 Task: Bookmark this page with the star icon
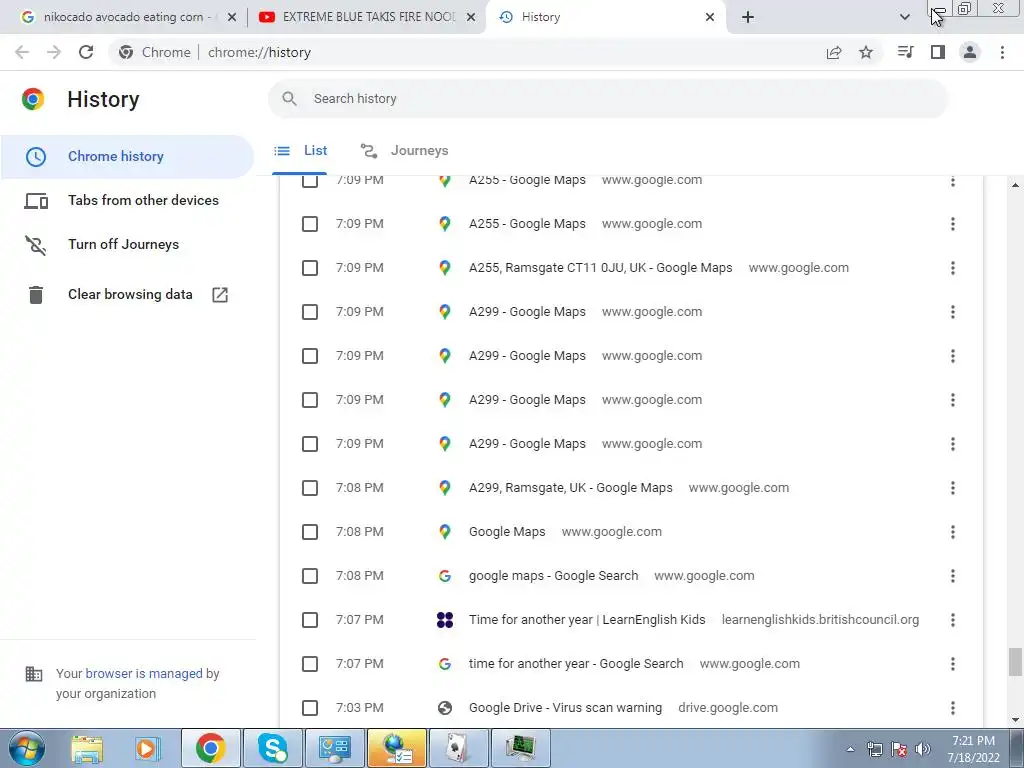pyautogui.click(x=866, y=52)
